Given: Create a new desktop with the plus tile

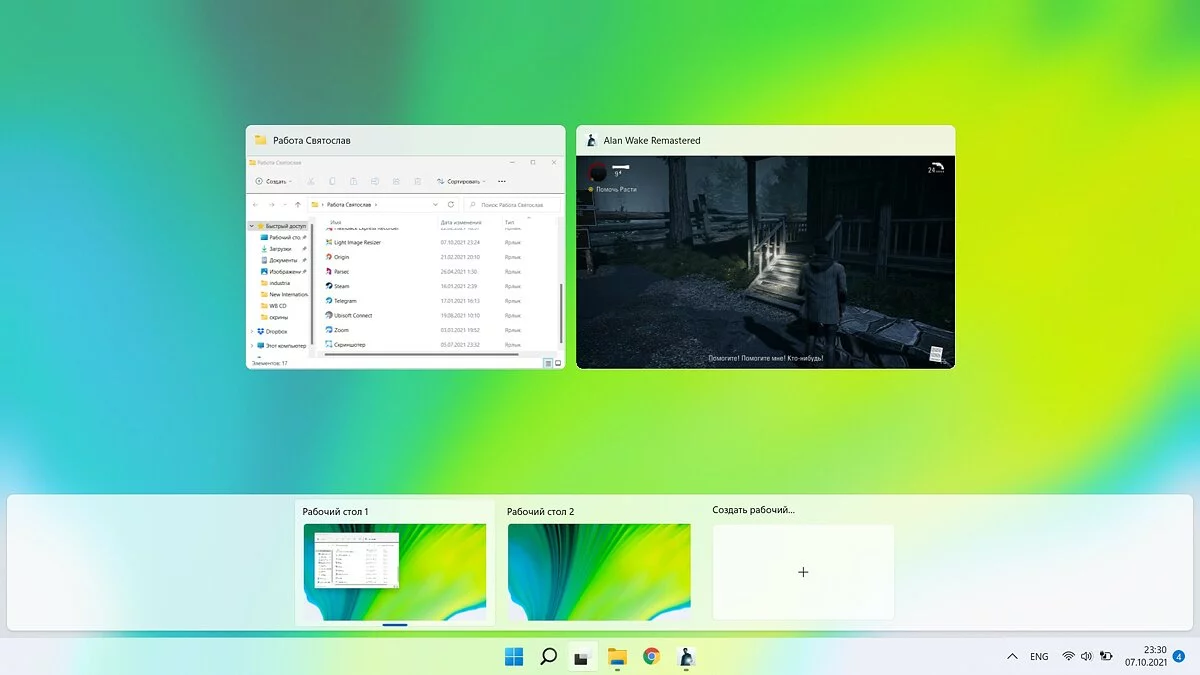Looking at the screenshot, I should click(x=803, y=572).
